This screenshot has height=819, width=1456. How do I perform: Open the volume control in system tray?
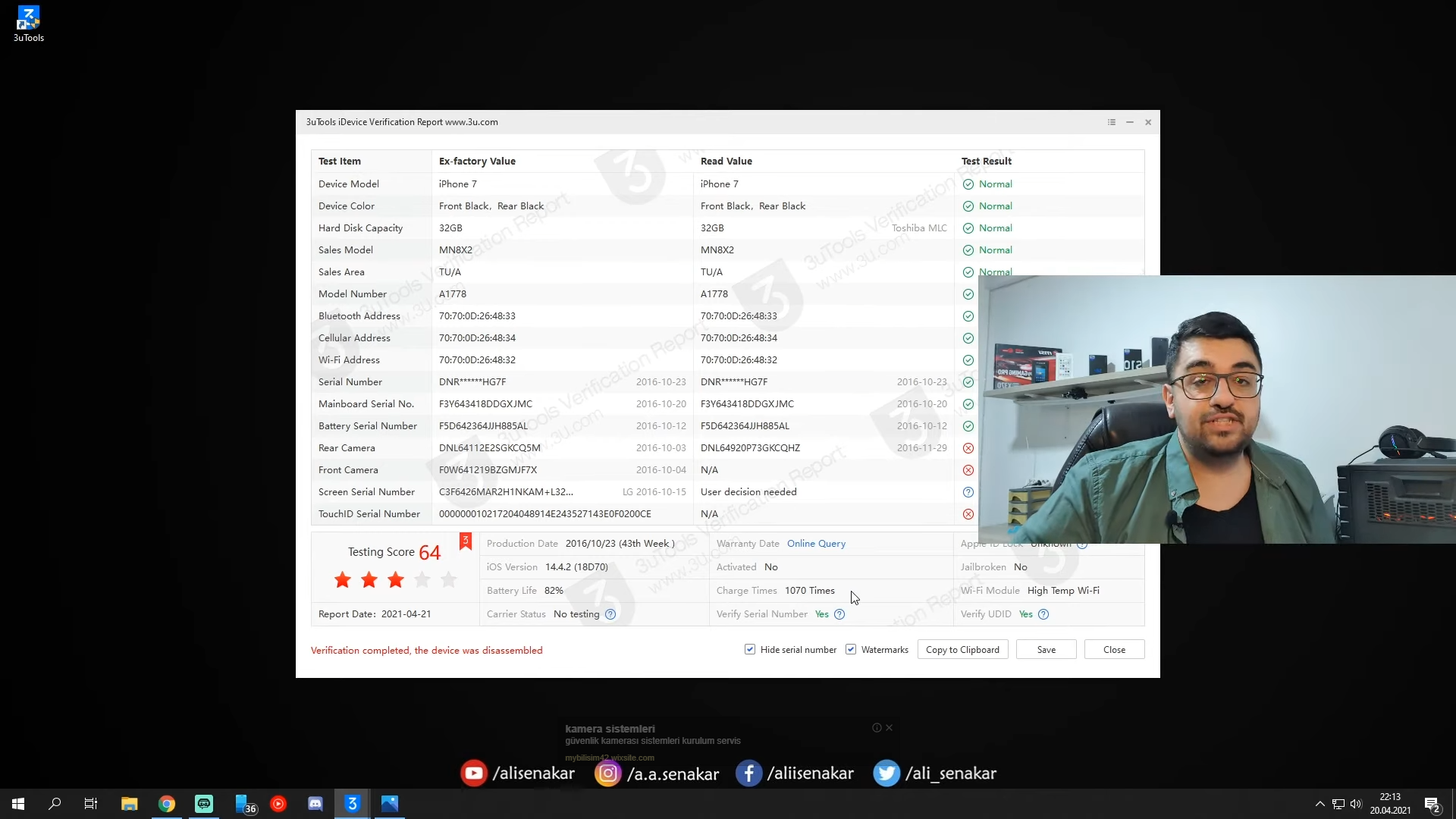1356,804
